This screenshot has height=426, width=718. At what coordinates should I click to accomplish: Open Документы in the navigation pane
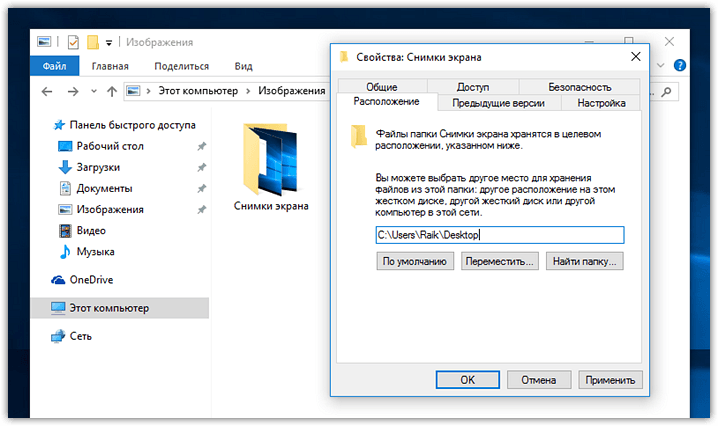pyautogui.click(x=104, y=188)
